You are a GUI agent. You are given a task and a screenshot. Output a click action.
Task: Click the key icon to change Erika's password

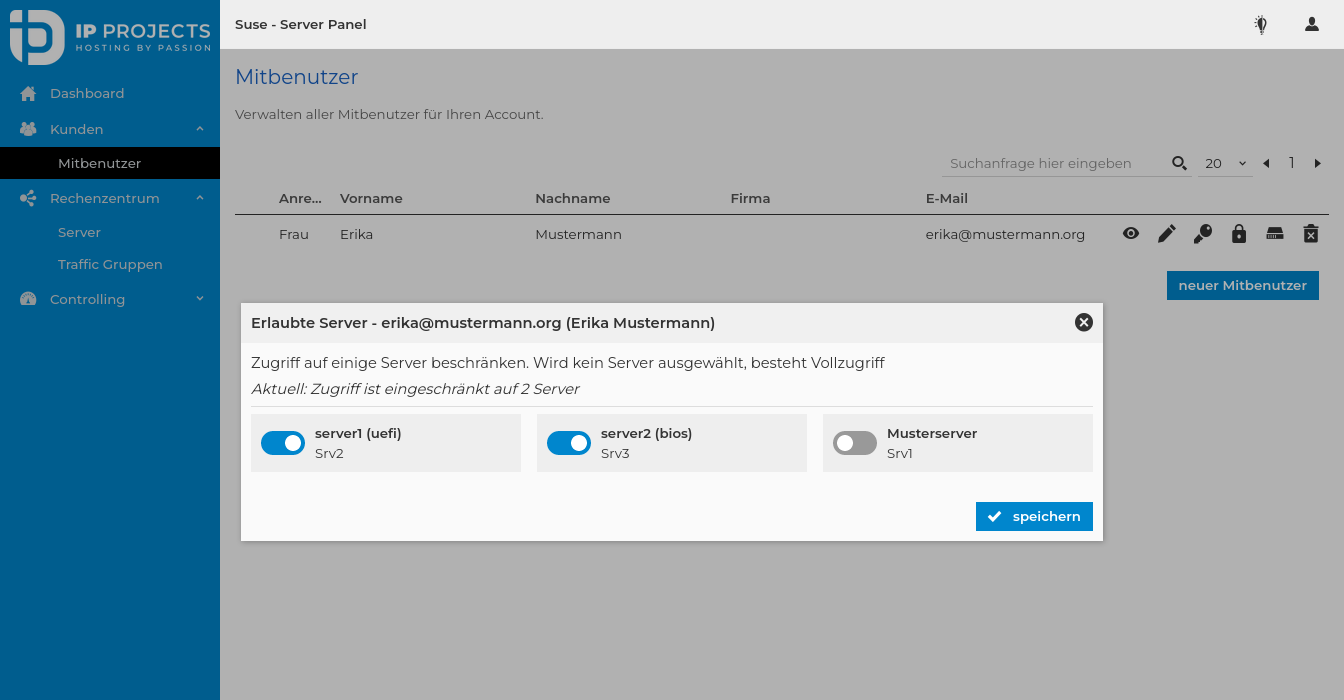[1202, 233]
